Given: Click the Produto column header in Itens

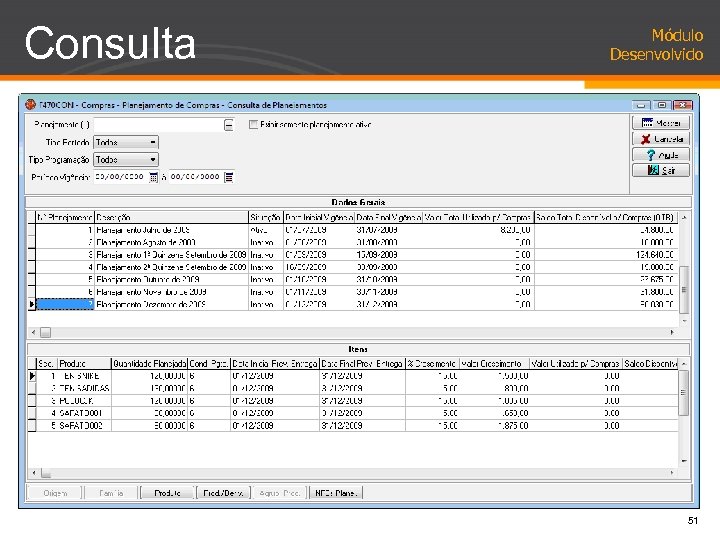Looking at the screenshot, I should tap(84, 364).
